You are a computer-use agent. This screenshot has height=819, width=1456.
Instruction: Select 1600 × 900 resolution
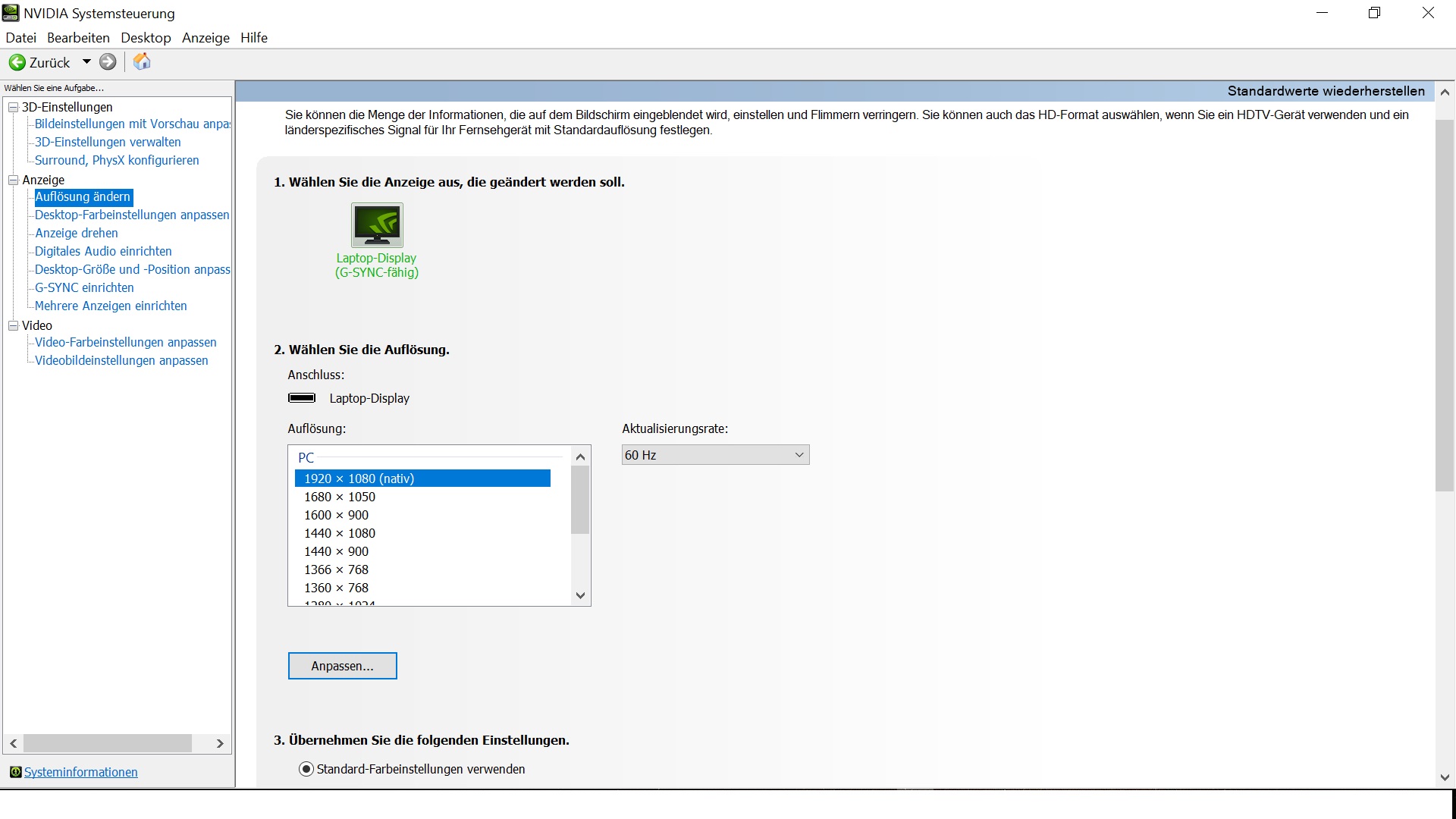(336, 515)
